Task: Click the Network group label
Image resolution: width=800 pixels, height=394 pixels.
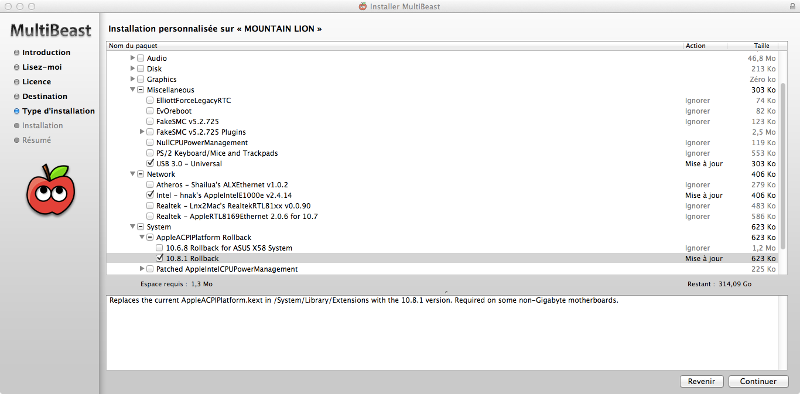Action: [x=161, y=174]
